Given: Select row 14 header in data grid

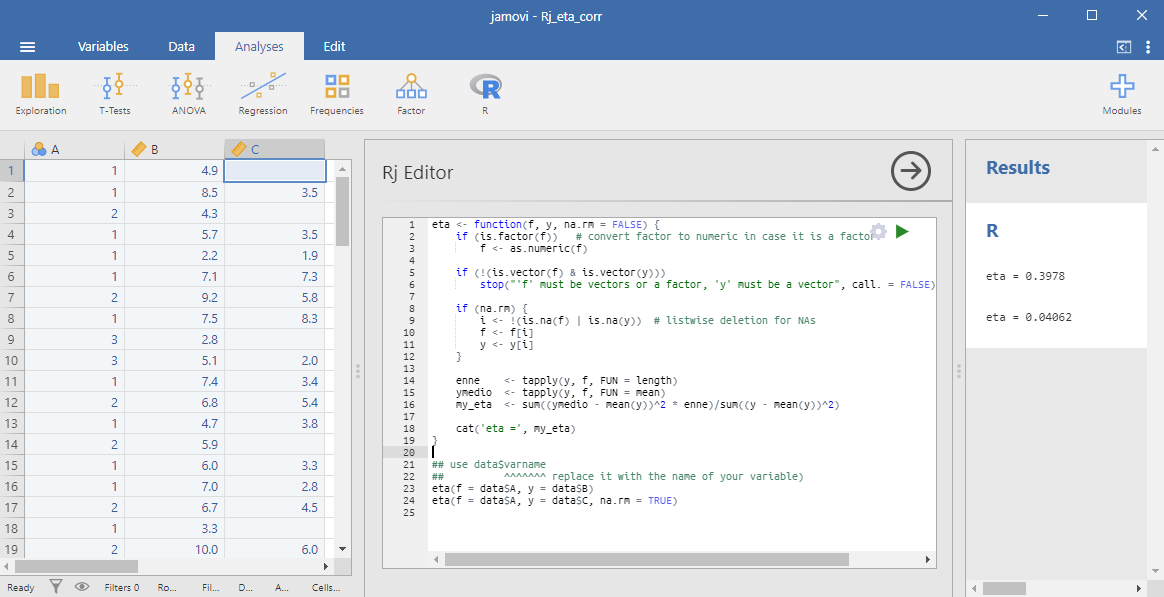Looking at the screenshot, I should click(12, 445).
